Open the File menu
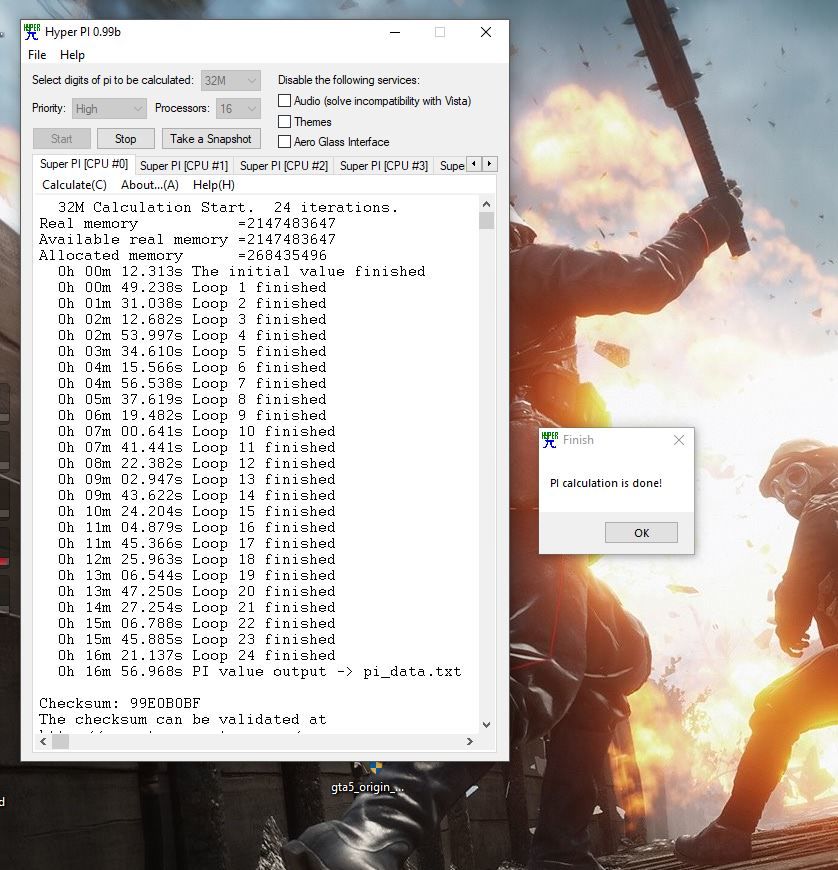This screenshot has height=870, width=838. [37, 55]
